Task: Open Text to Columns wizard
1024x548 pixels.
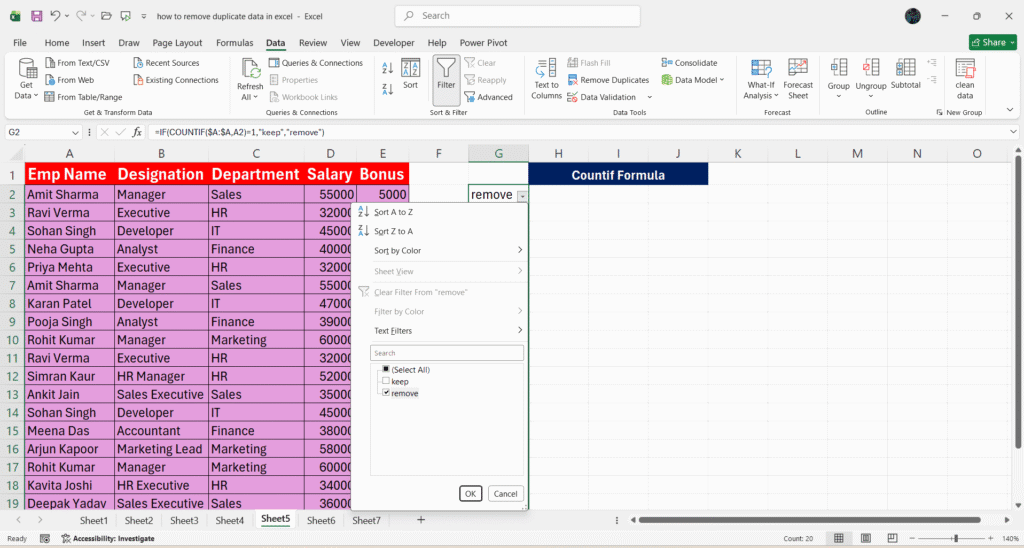Action: tap(546, 79)
